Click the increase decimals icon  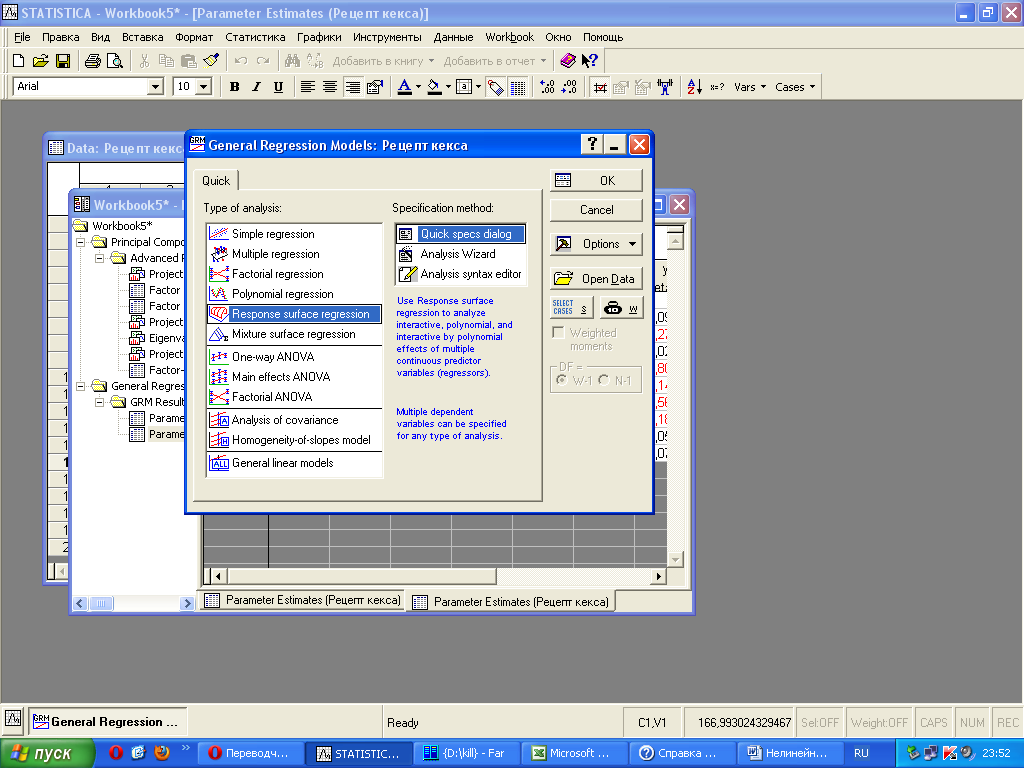click(547, 87)
